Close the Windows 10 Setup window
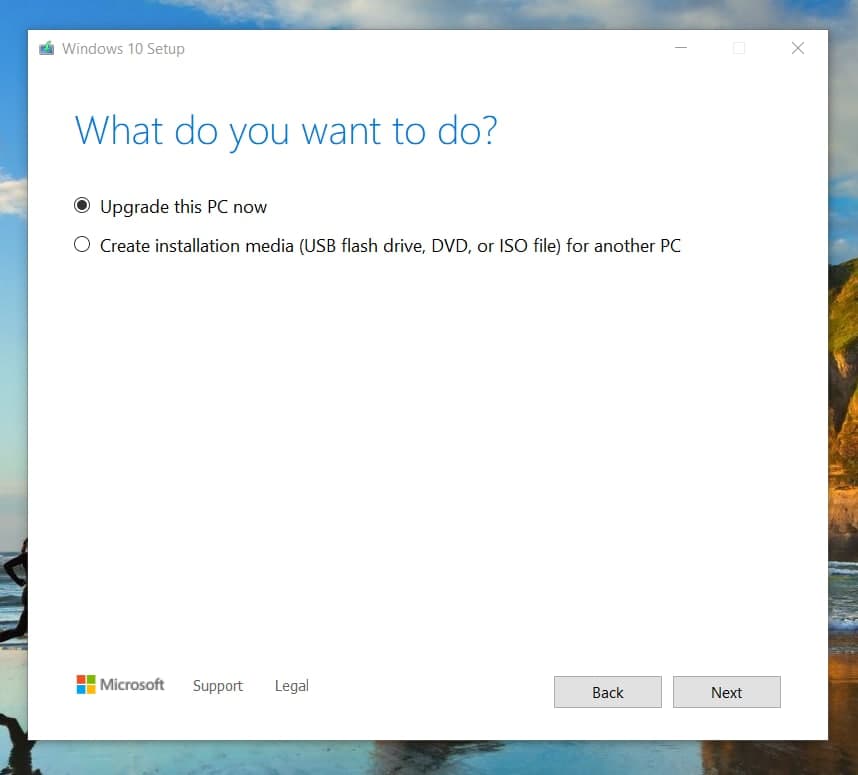858x775 pixels. click(x=798, y=48)
